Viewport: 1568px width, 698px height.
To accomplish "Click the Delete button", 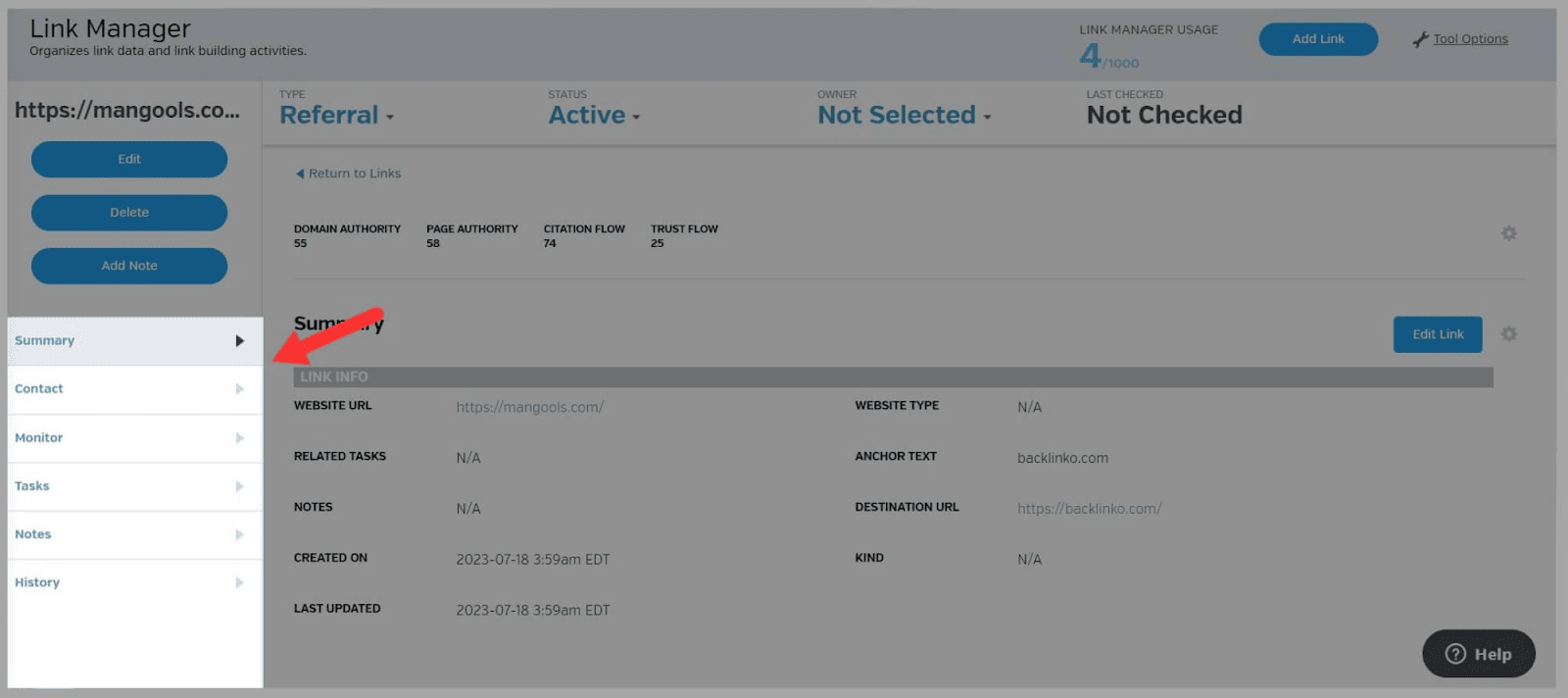I will pos(129,213).
